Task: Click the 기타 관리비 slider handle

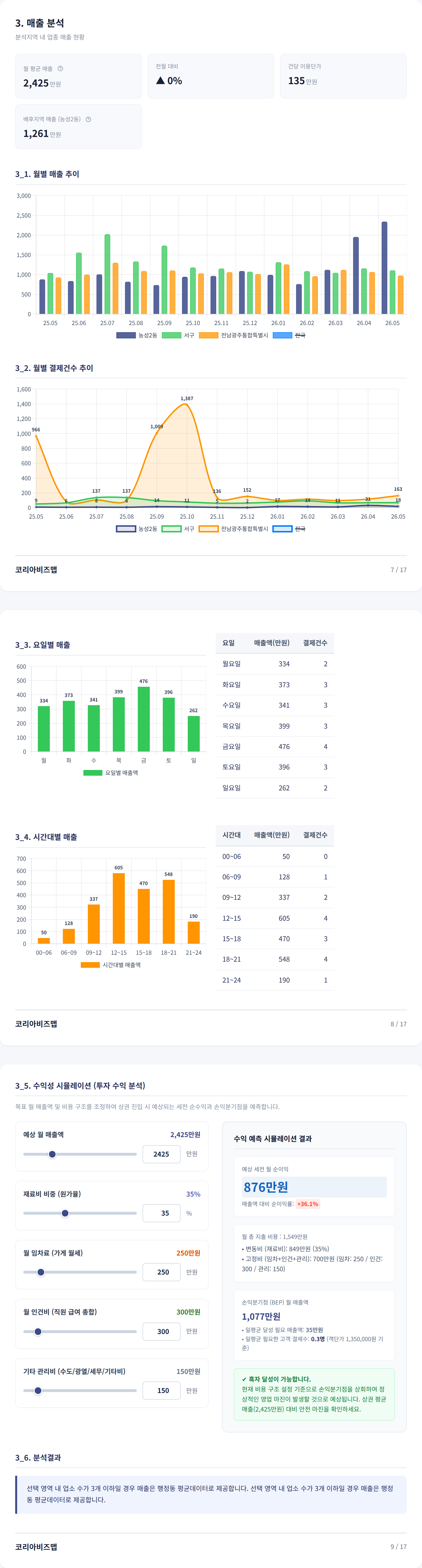Action: click(x=38, y=1390)
